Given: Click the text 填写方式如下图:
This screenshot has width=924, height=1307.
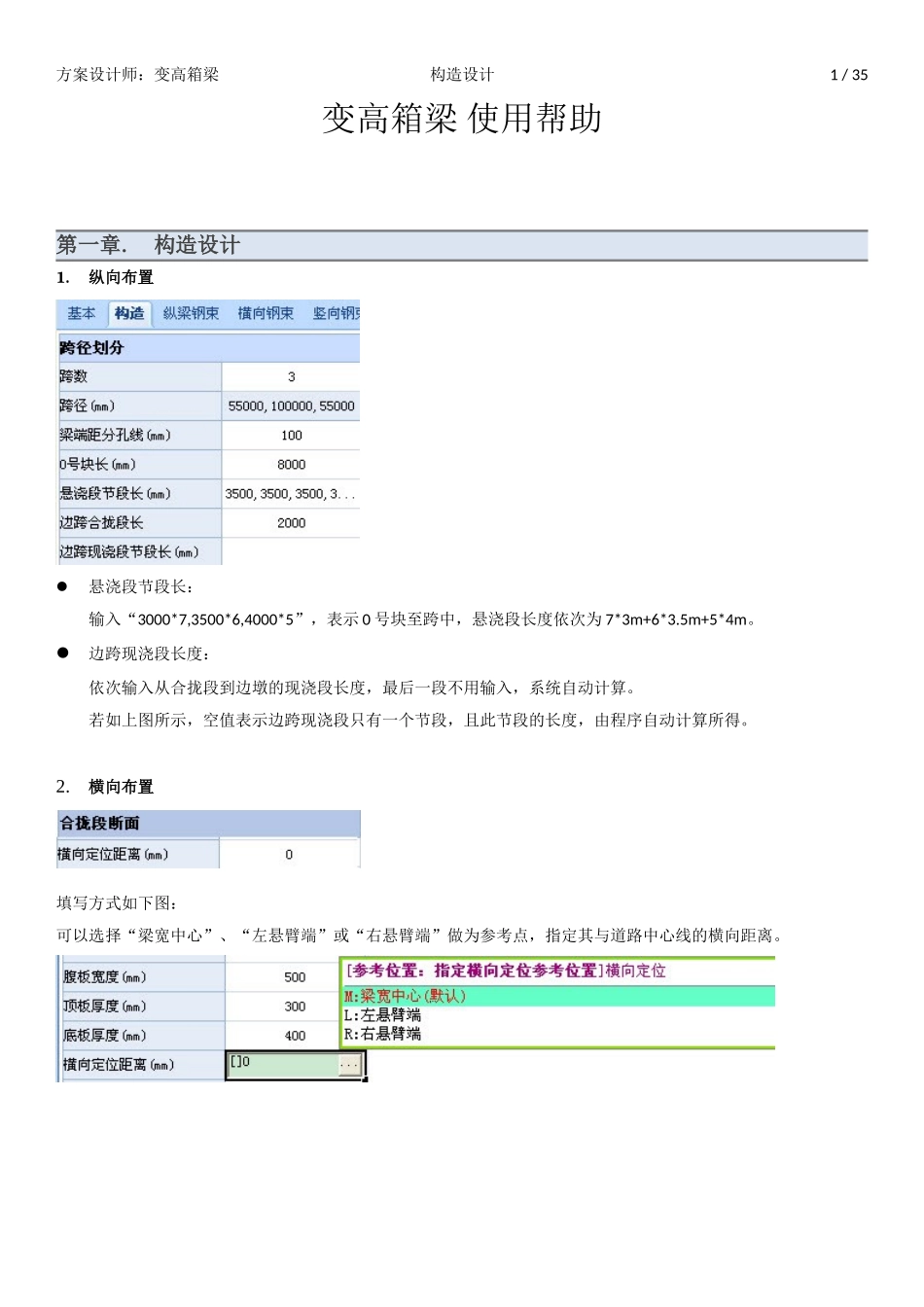Looking at the screenshot, I should pyautogui.click(x=117, y=903).
